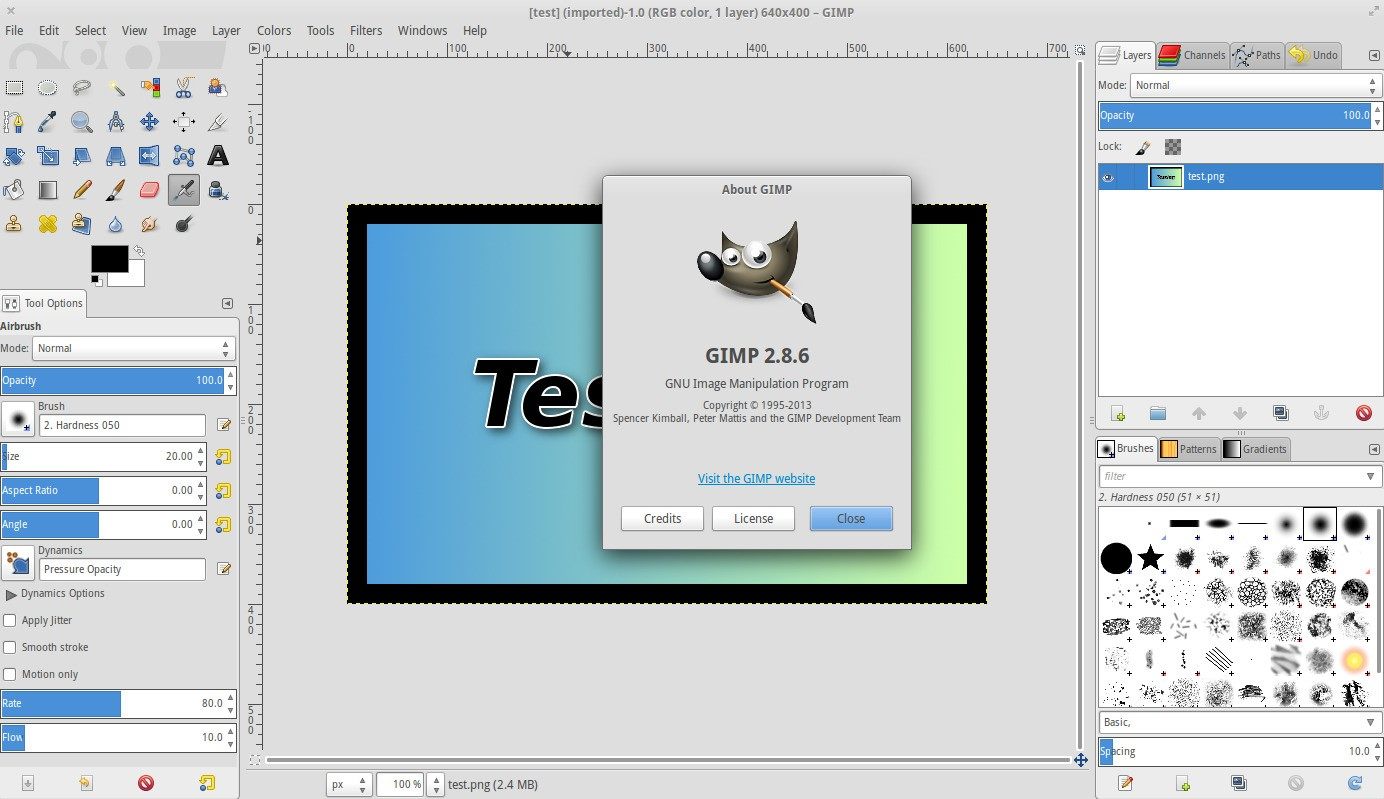
Task: Open the Filters menu
Action: (366, 30)
